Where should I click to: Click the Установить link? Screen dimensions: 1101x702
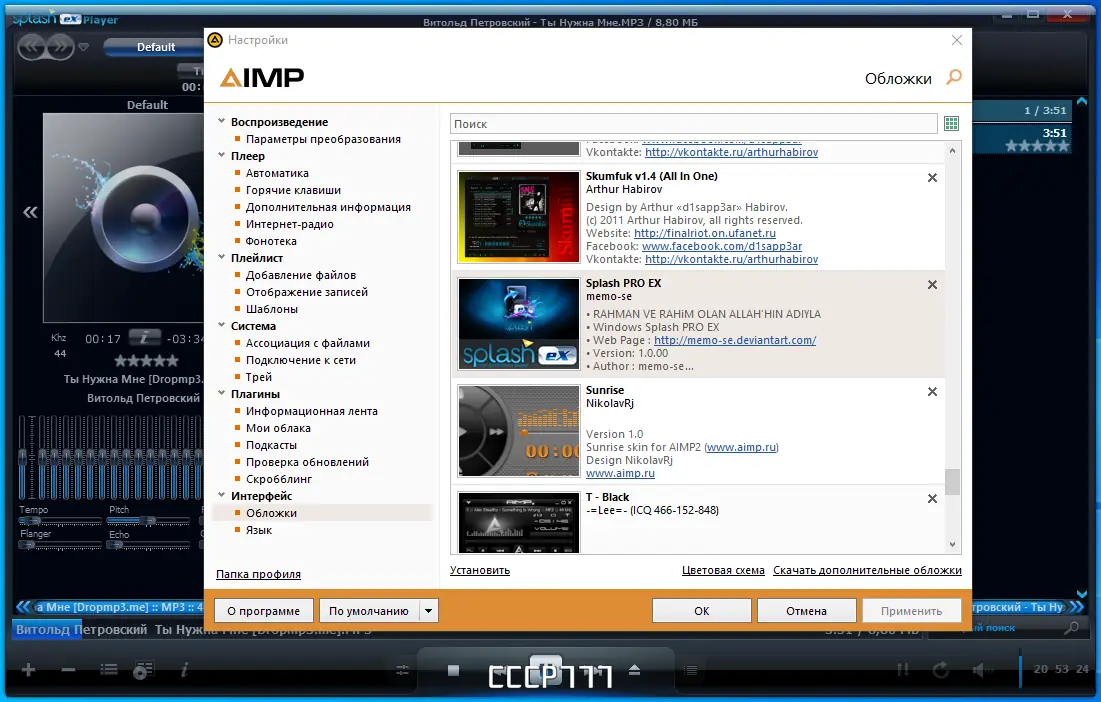480,570
